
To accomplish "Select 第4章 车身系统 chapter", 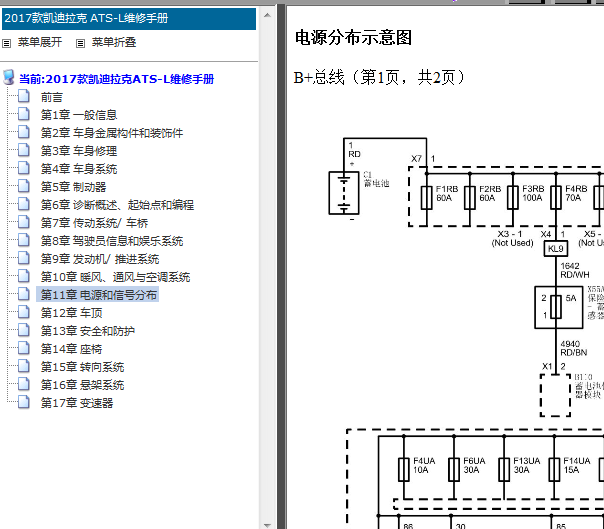I will click(x=79, y=169).
